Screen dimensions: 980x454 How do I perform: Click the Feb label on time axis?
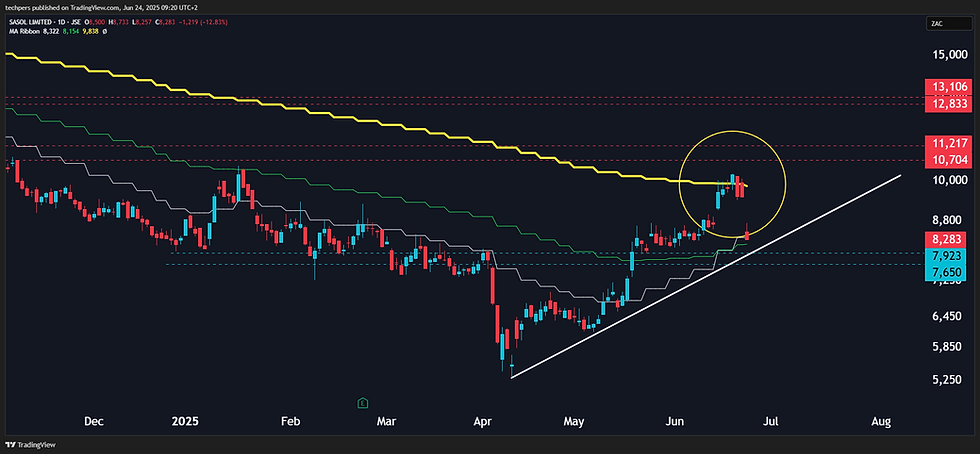291,422
